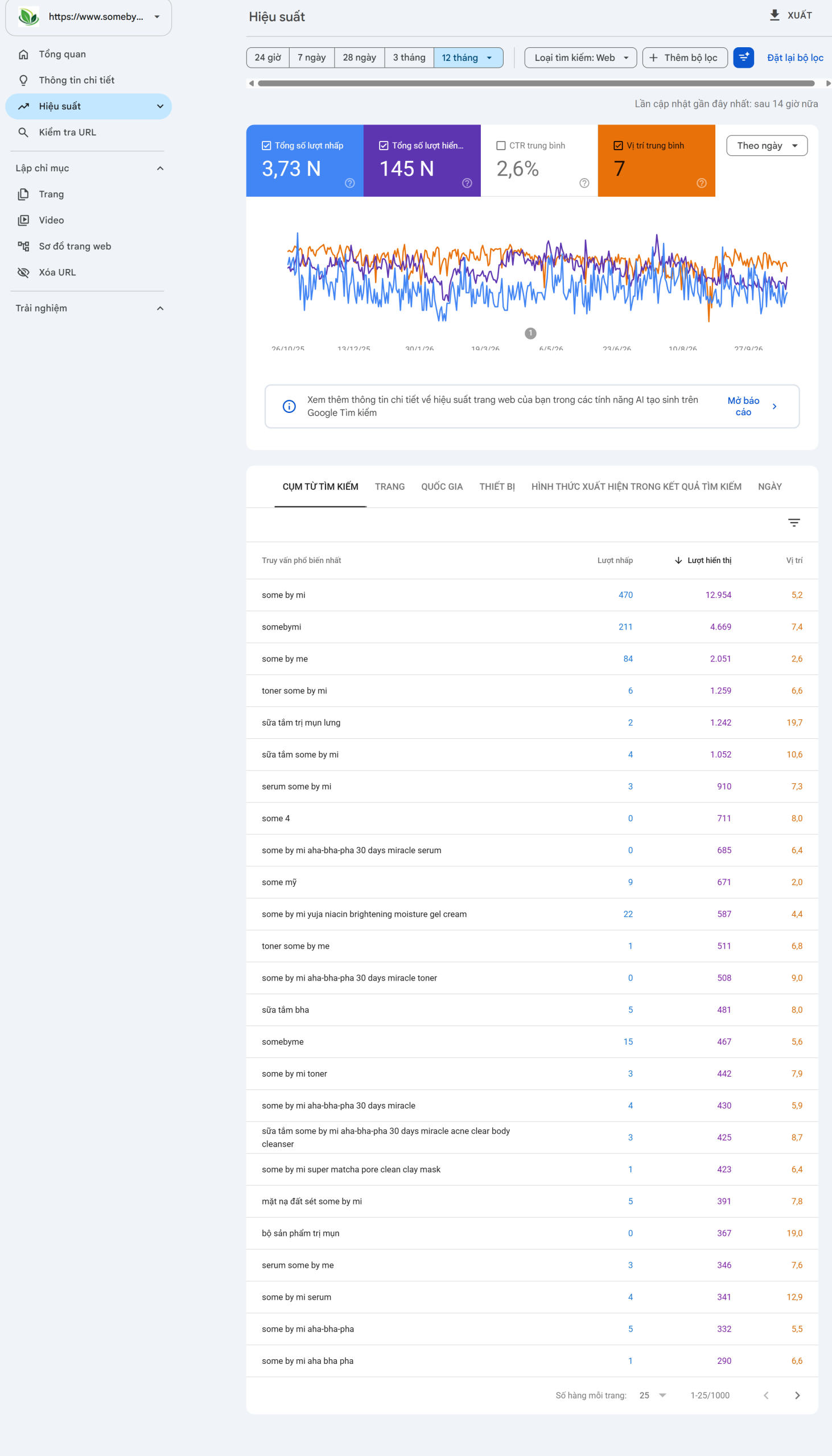Click the info icon in AI banner
The height and width of the screenshot is (1456, 832).
pos(289,407)
